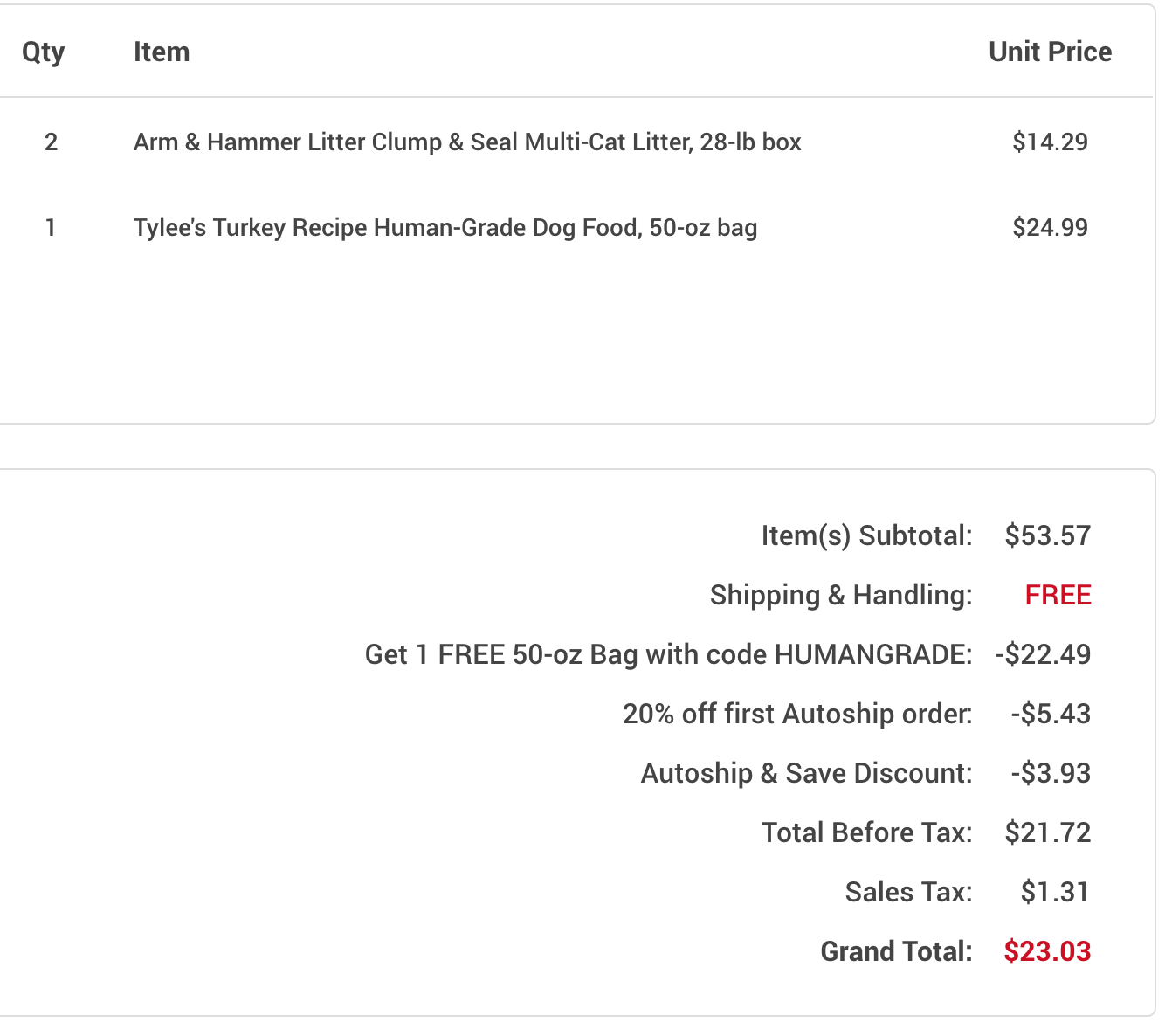1172x1036 pixels.
Task: Click the Qty column header
Action: pos(43,52)
